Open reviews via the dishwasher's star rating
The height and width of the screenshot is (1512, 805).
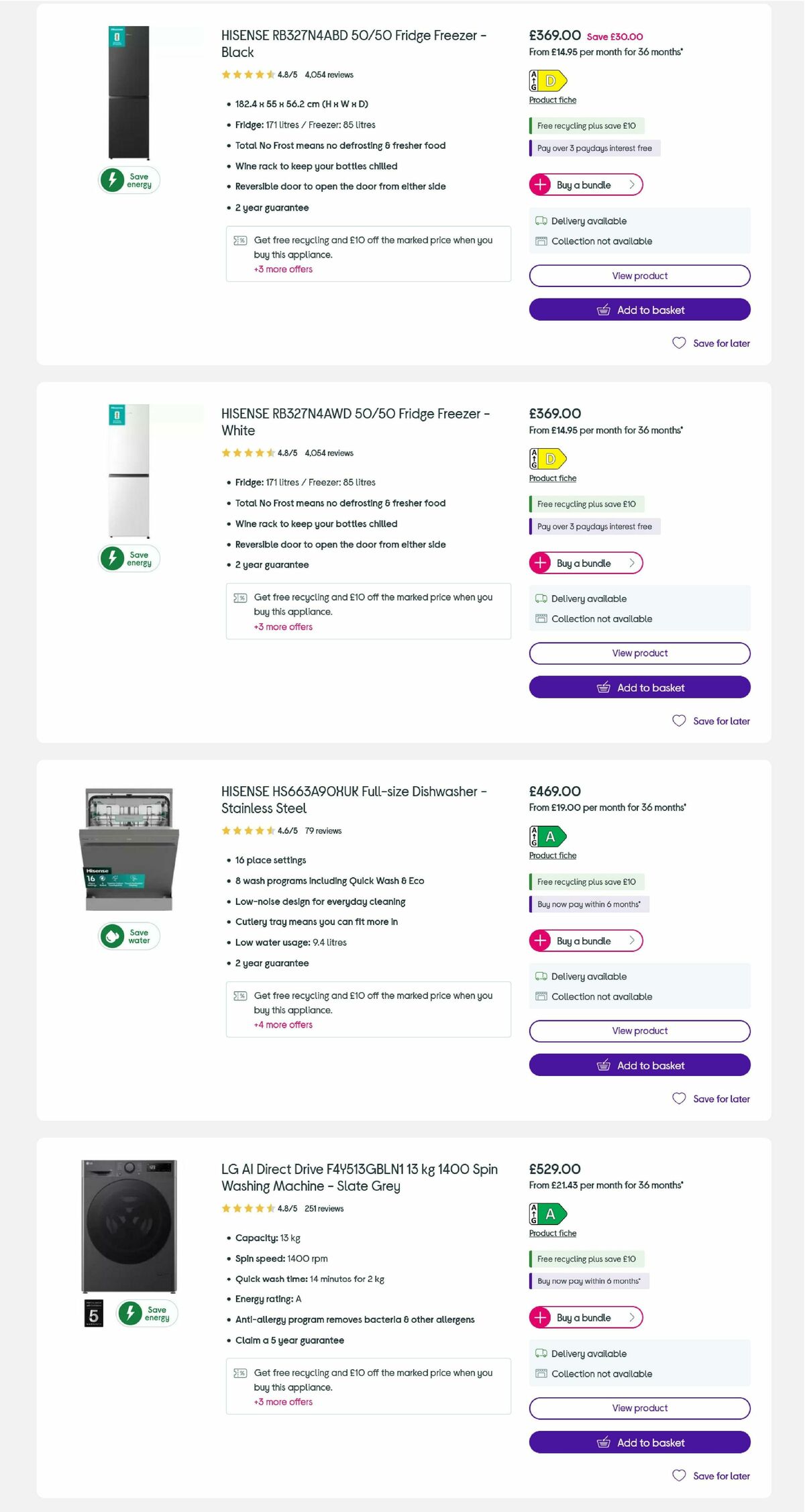pyautogui.click(x=247, y=830)
